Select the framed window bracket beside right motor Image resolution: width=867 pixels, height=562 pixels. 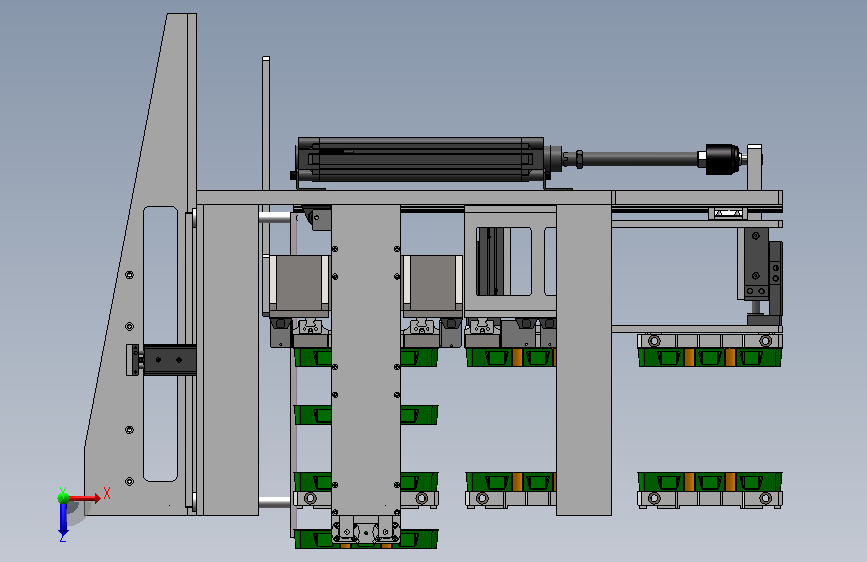tap(510, 262)
